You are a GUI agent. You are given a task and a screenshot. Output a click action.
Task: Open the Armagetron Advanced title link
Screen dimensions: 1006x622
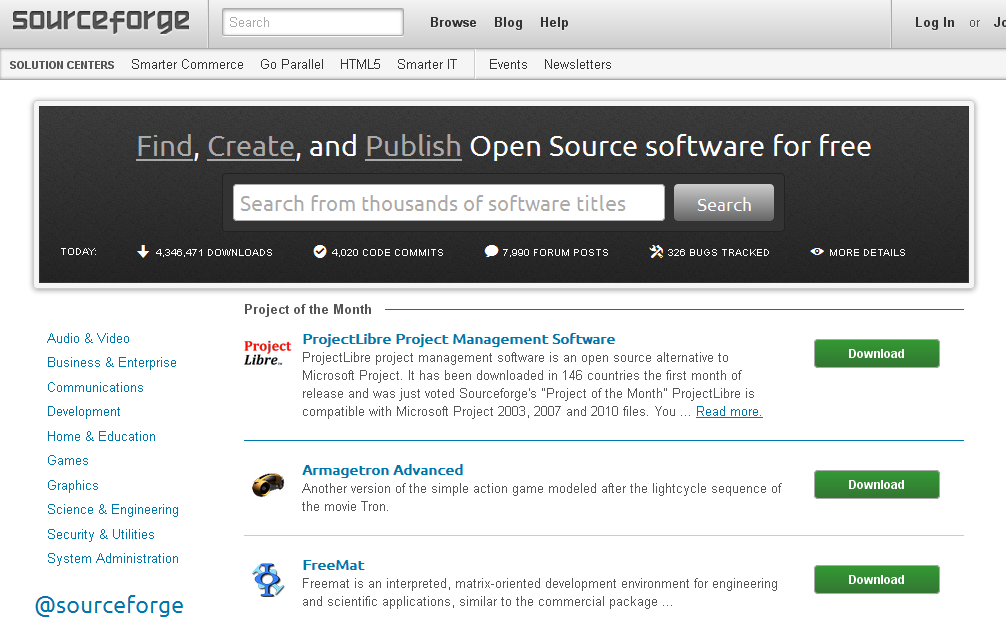(382, 470)
